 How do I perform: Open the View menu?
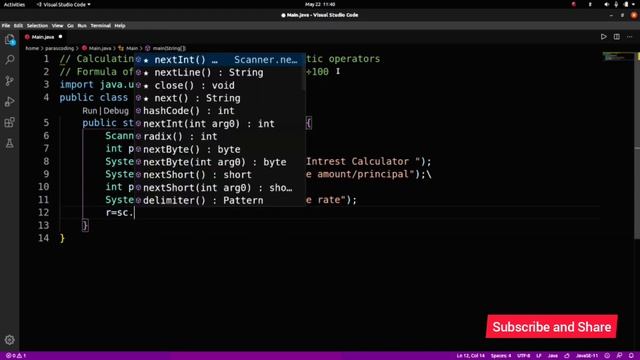[x=57, y=26]
